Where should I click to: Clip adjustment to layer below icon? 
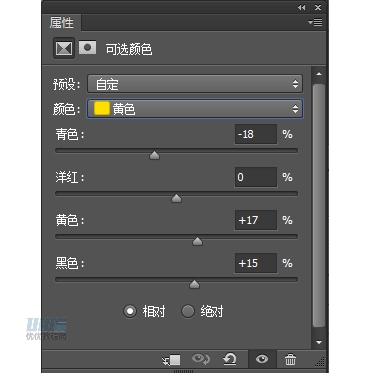tap(171, 360)
